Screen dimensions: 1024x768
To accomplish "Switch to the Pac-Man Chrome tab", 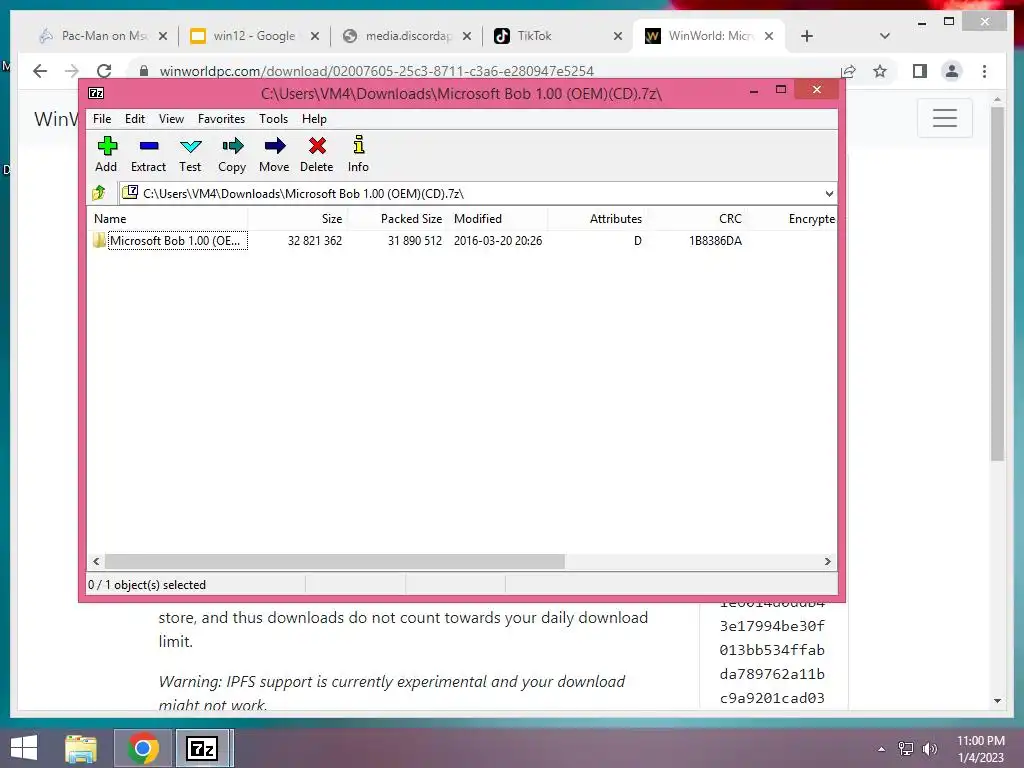I will tap(103, 36).
